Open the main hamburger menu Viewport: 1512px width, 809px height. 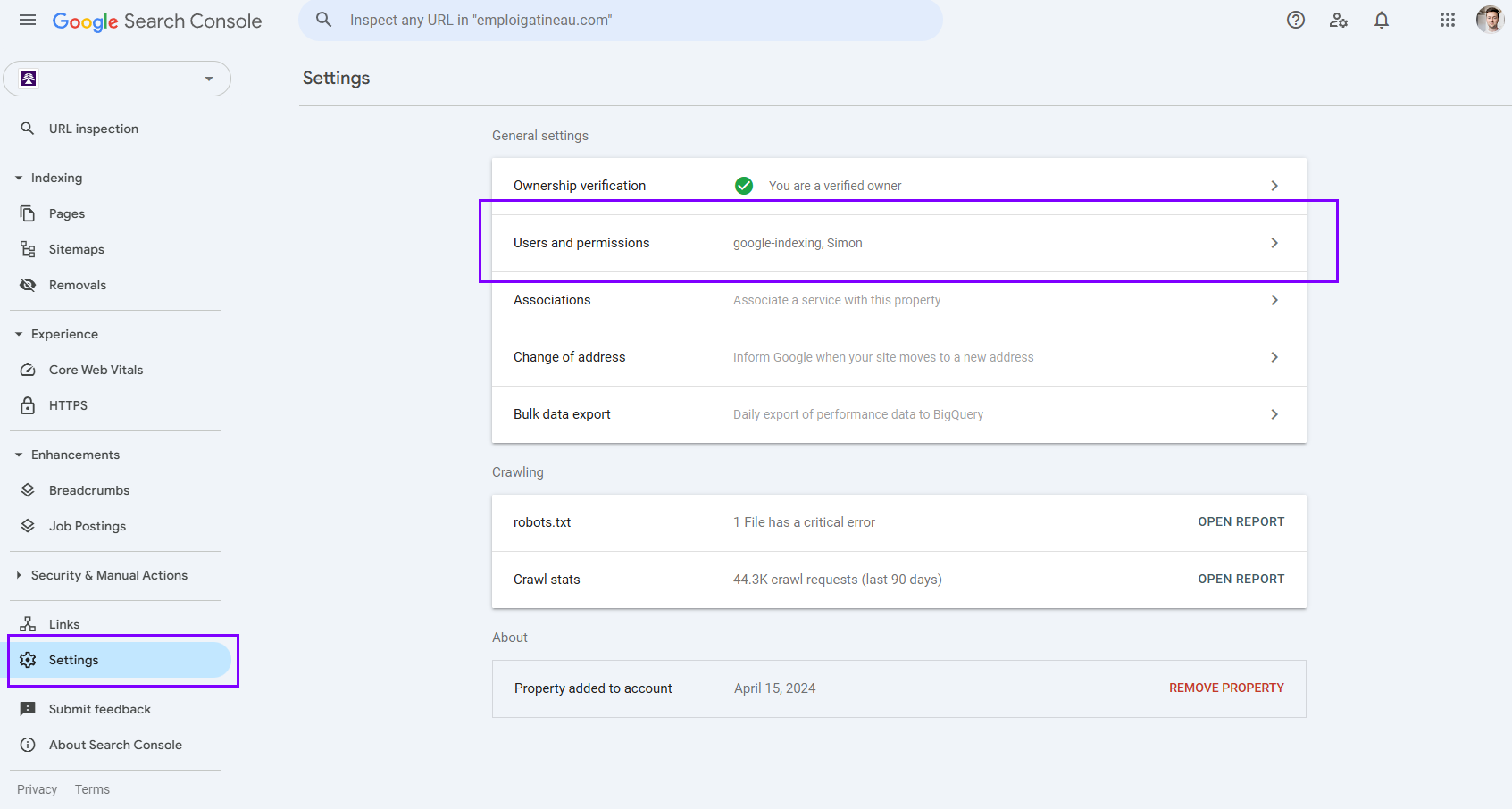click(28, 20)
